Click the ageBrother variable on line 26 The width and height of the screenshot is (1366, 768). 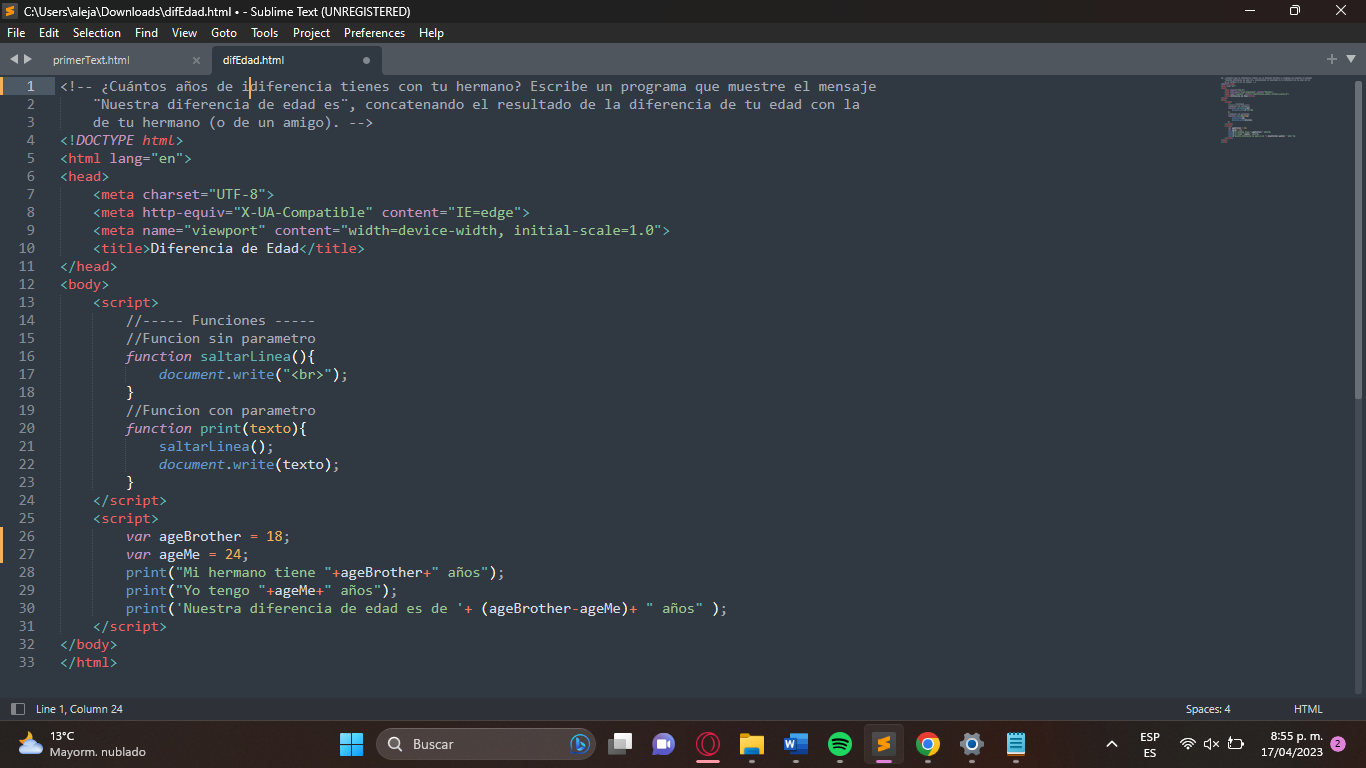click(x=200, y=536)
